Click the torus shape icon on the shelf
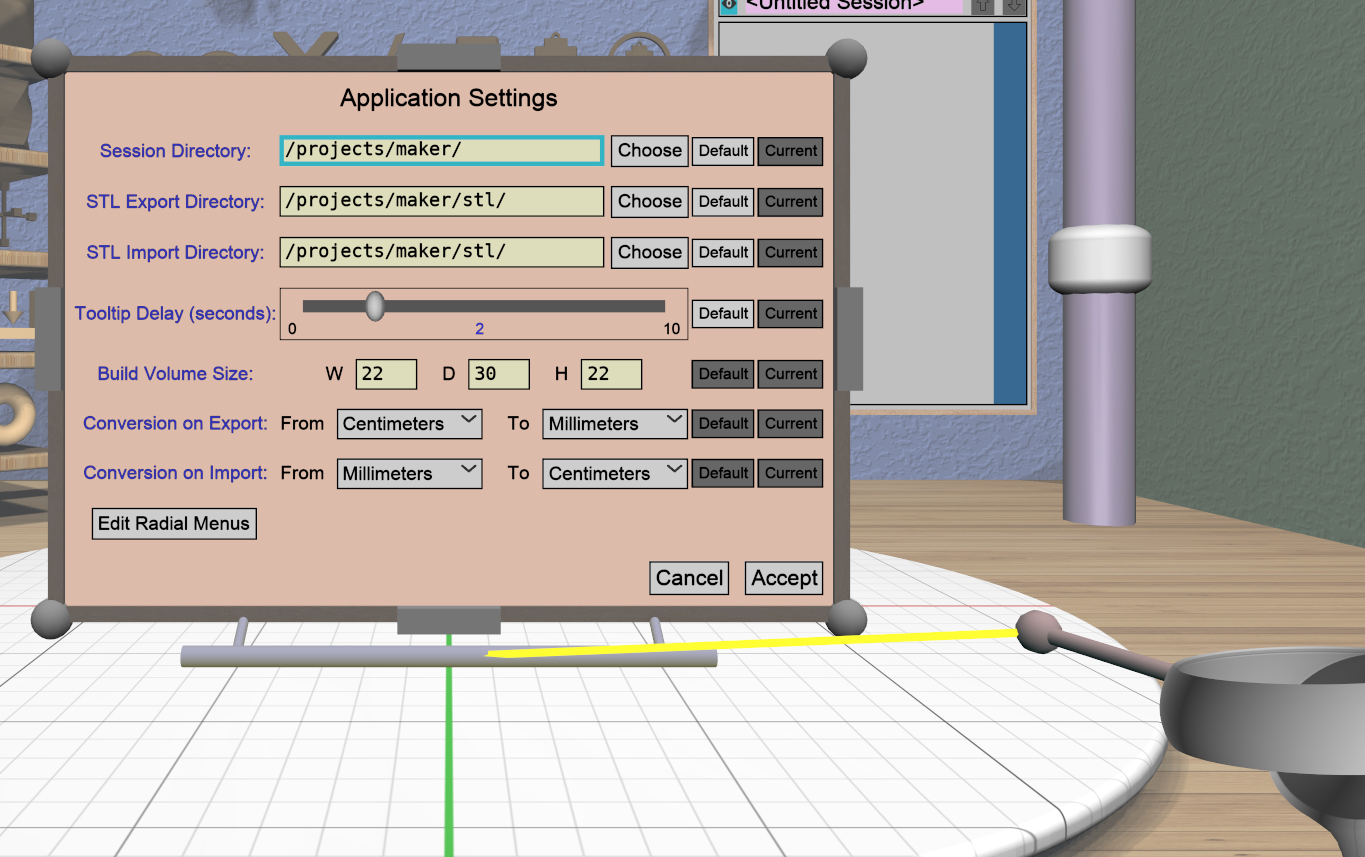 [x=16, y=416]
